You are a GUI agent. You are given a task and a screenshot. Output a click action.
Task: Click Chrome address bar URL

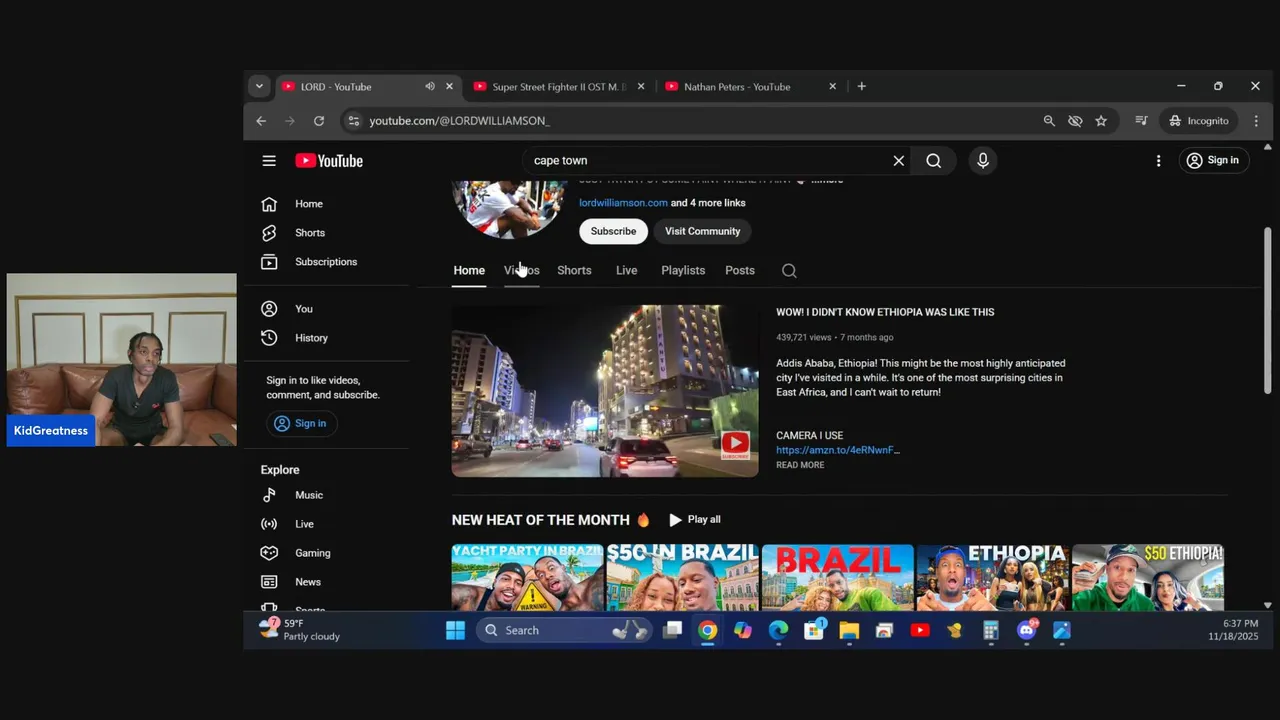point(459,121)
